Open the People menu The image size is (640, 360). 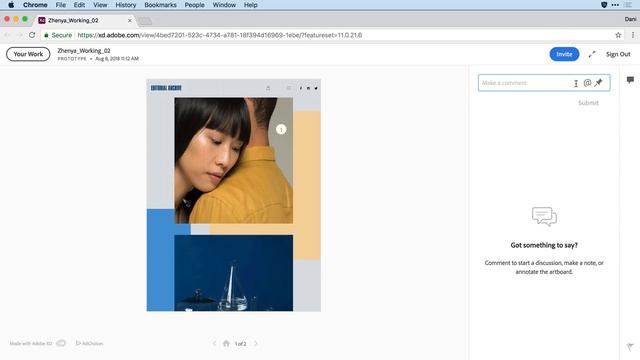coord(194,5)
